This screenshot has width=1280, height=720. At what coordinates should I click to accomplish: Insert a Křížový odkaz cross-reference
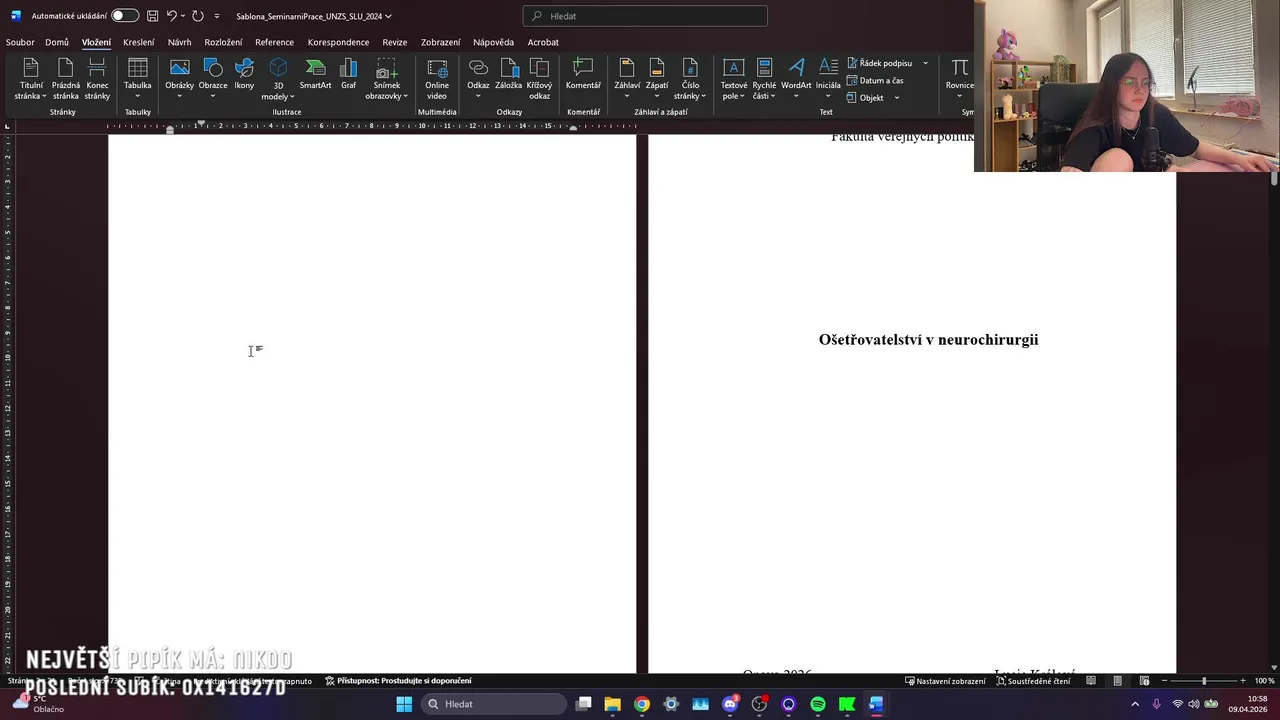pos(539,79)
